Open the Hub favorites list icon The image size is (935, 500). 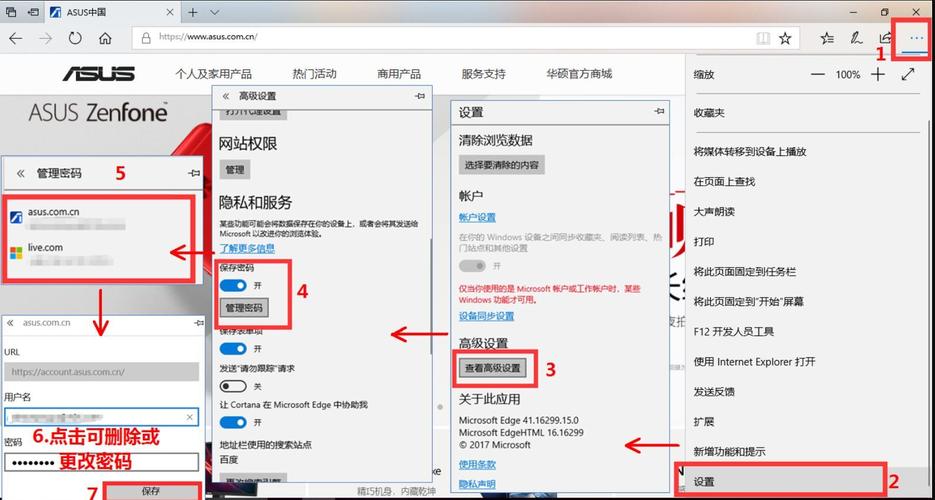pos(827,39)
